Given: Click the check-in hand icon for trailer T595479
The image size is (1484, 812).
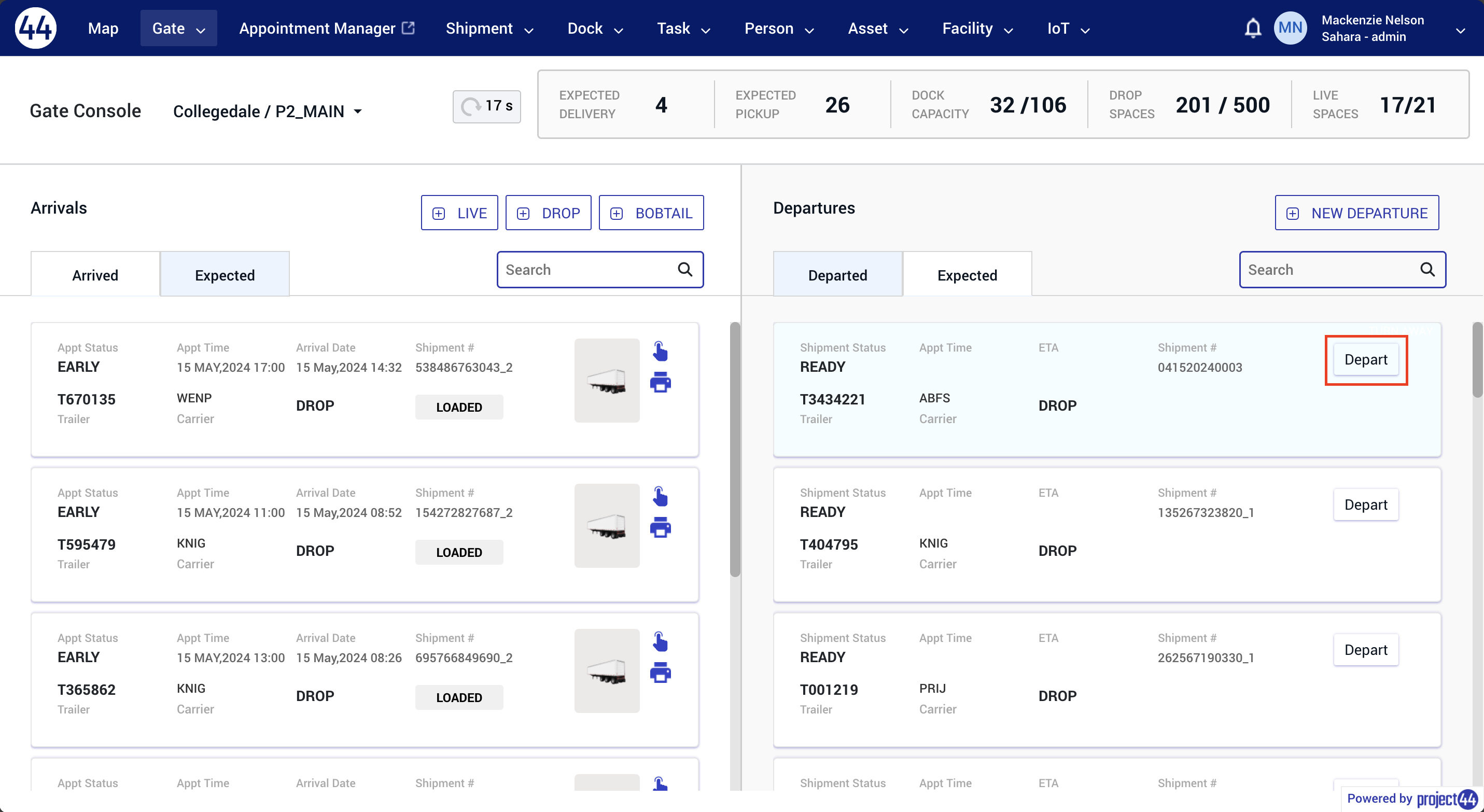Looking at the screenshot, I should click(660, 496).
